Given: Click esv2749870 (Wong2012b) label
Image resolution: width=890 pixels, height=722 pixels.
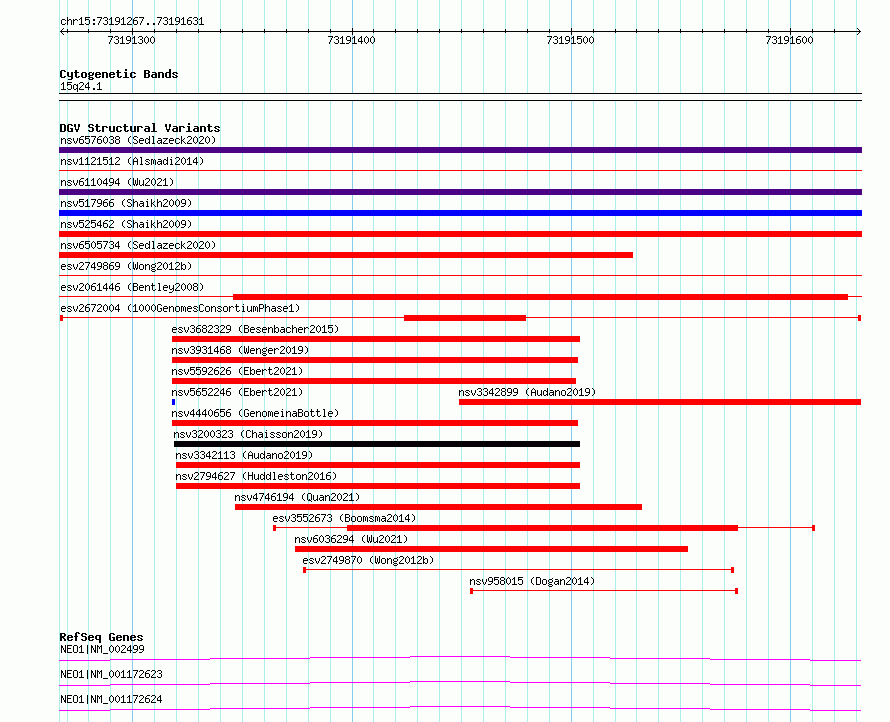Looking at the screenshot, I should (x=368, y=560).
